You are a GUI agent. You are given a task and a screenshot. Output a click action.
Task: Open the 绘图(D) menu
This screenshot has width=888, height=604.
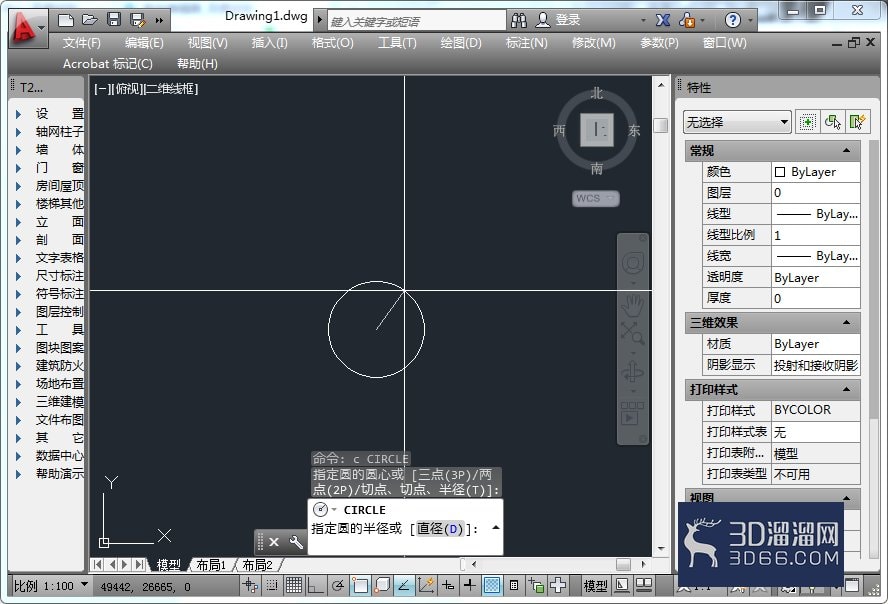click(461, 42)
